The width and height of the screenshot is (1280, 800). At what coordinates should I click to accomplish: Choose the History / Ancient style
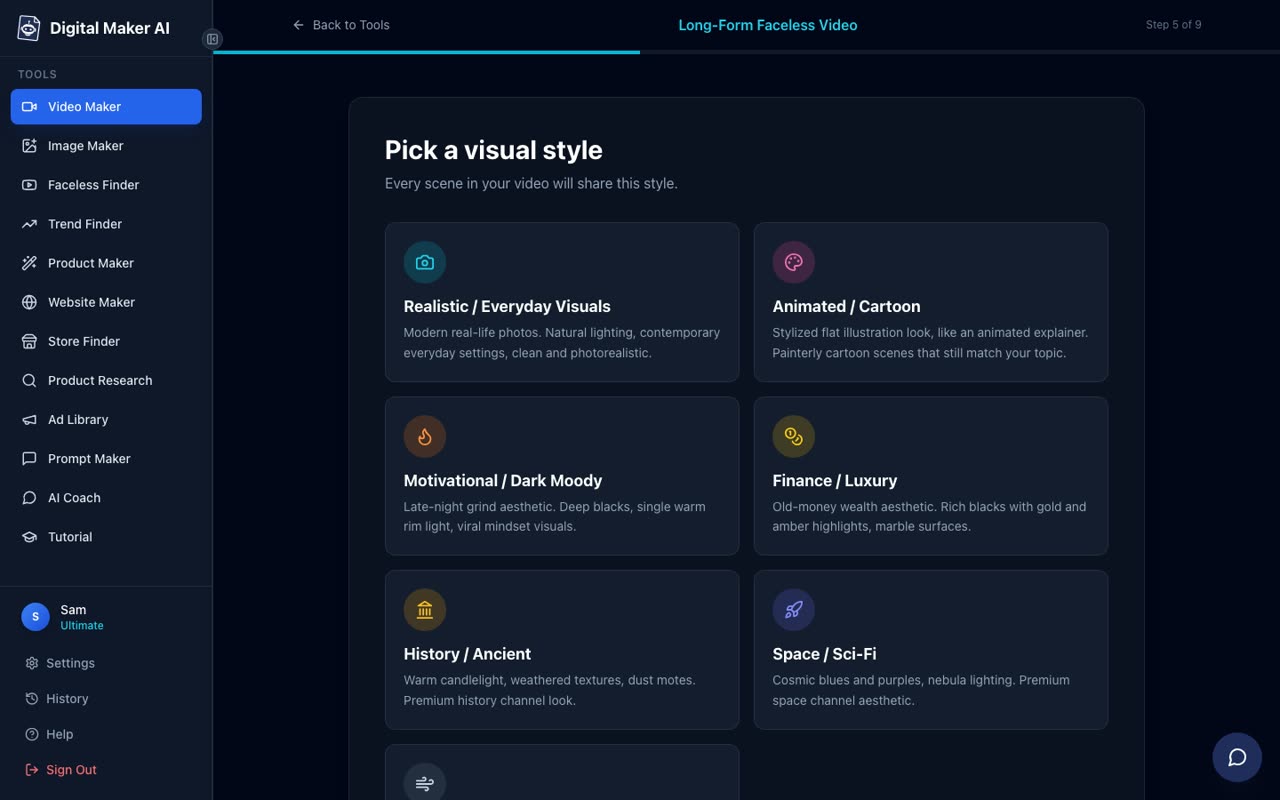(x=562, y=649)
